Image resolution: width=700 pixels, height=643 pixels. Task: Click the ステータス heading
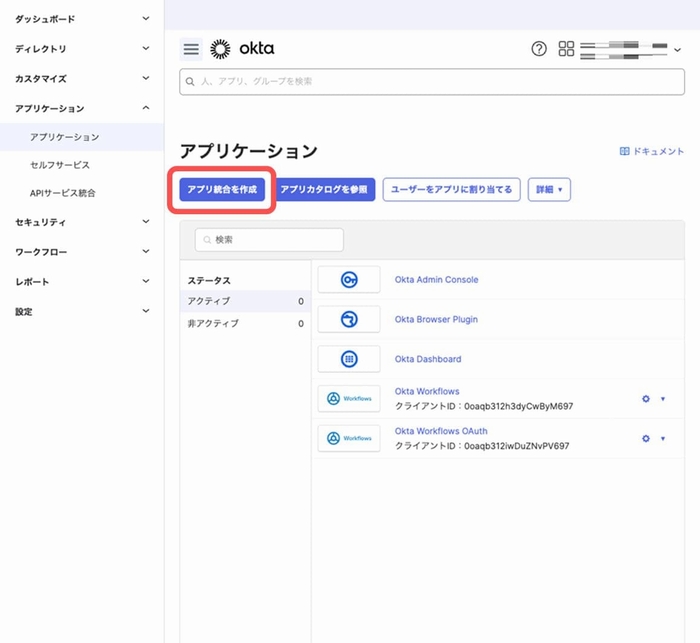click(x=209, y=280)
